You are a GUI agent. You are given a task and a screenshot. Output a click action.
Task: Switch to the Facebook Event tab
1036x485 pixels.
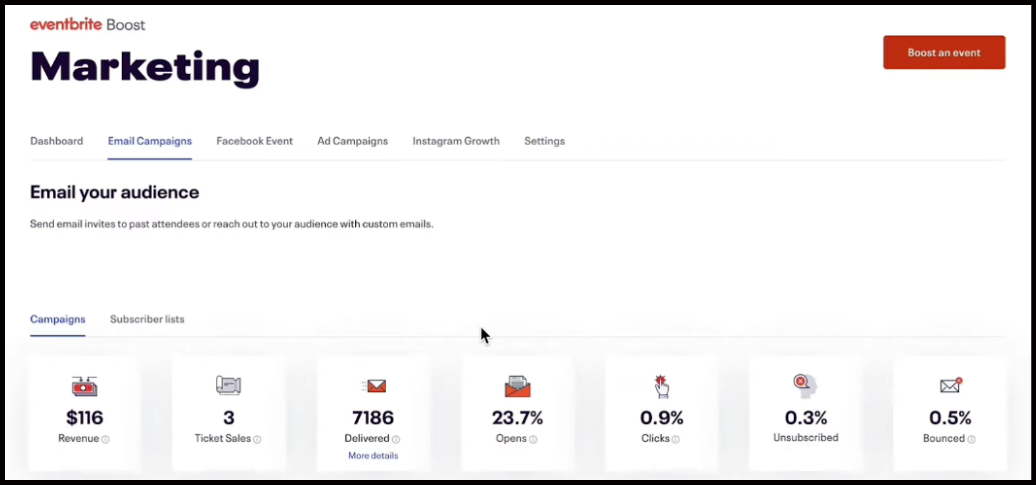pyautogui.click(x=254, y=141)
